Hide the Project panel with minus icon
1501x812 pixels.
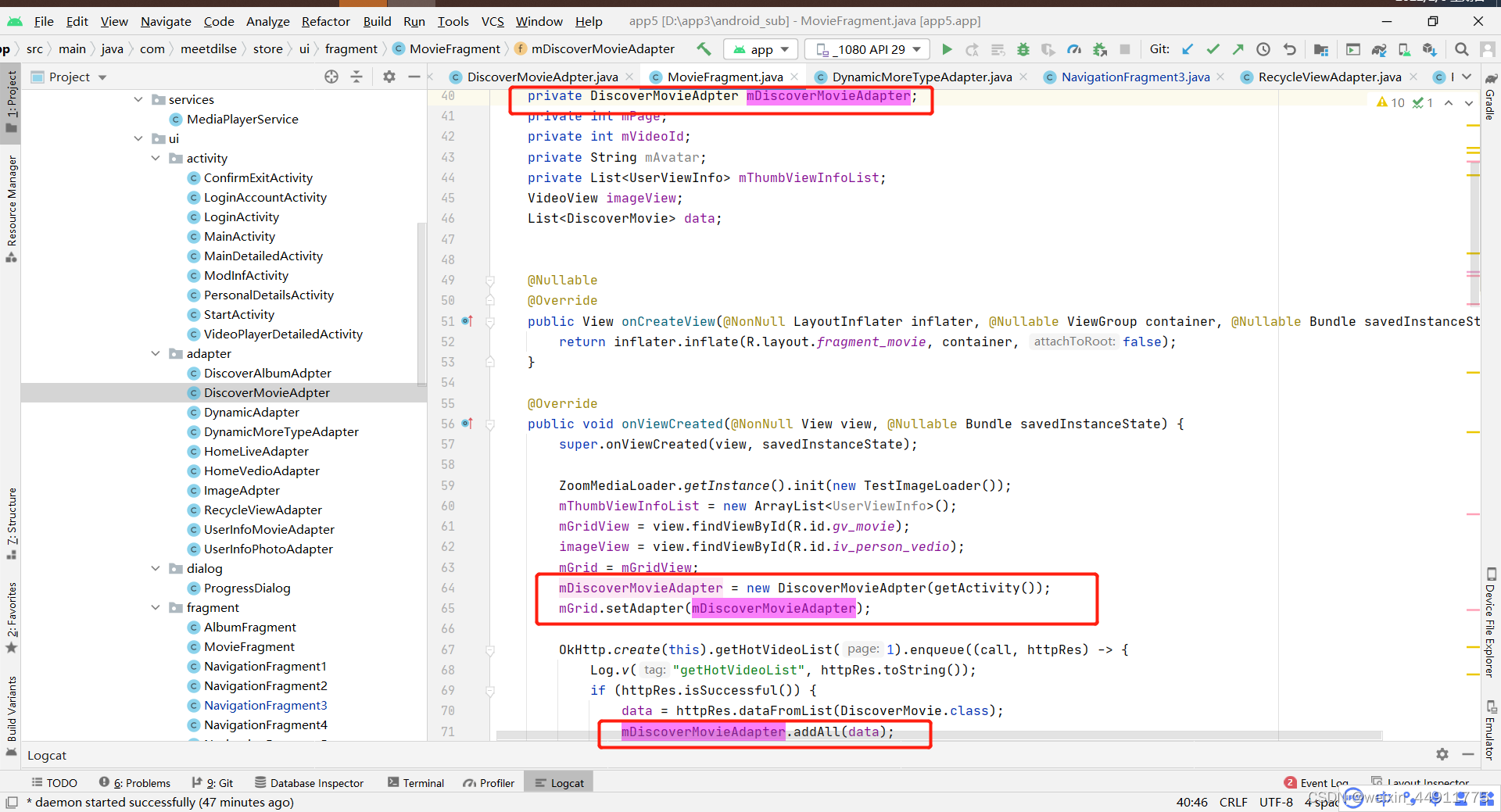414,77
